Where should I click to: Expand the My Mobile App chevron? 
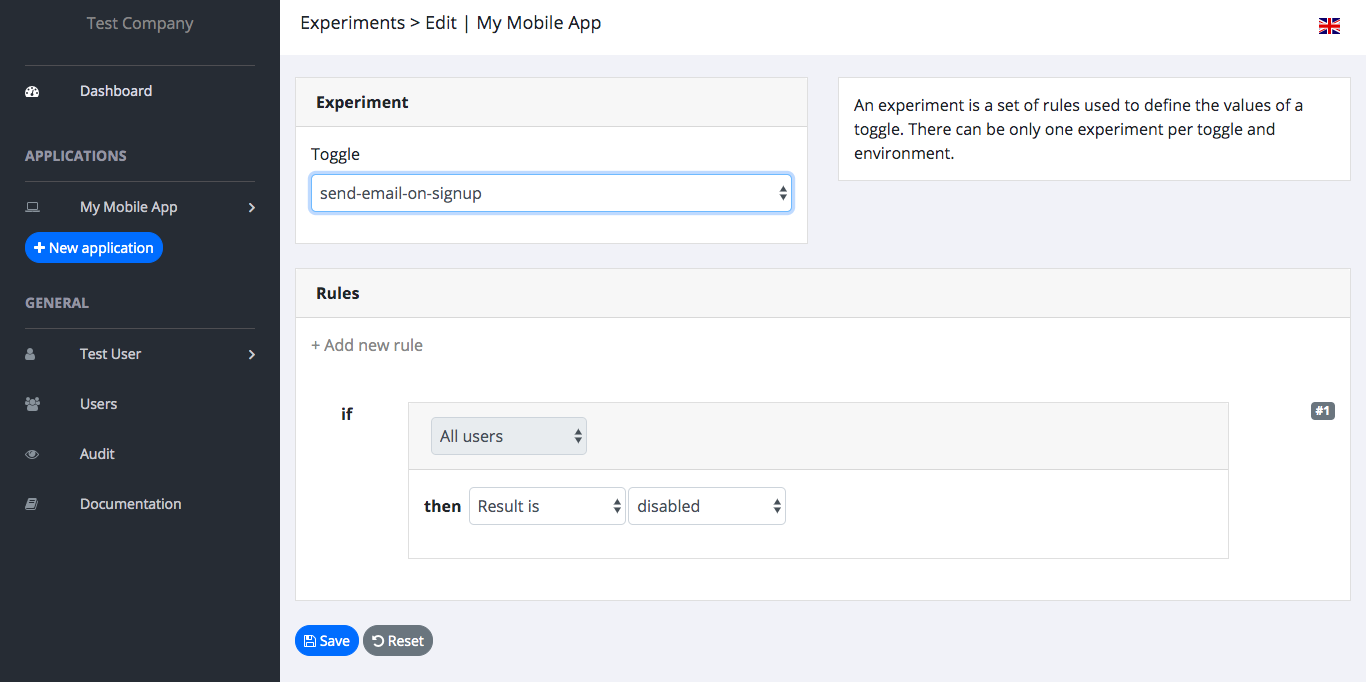(x=252, y=207)
